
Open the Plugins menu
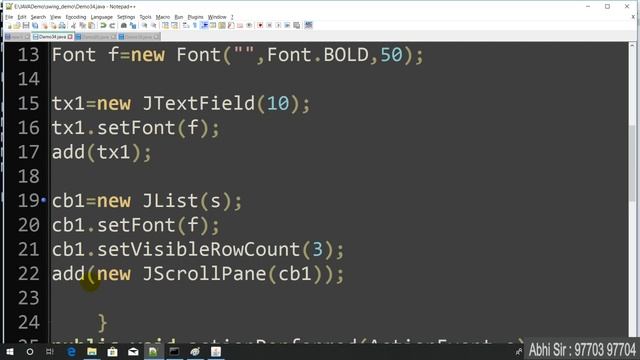tap(196, 17)
